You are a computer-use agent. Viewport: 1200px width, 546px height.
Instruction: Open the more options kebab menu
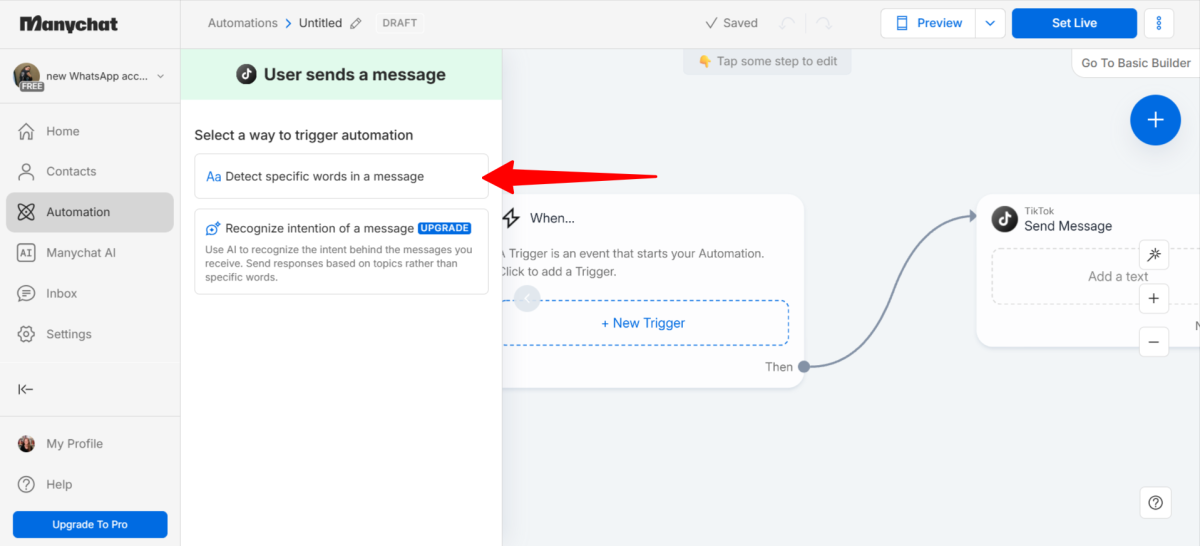click(x=1159, y=23)
